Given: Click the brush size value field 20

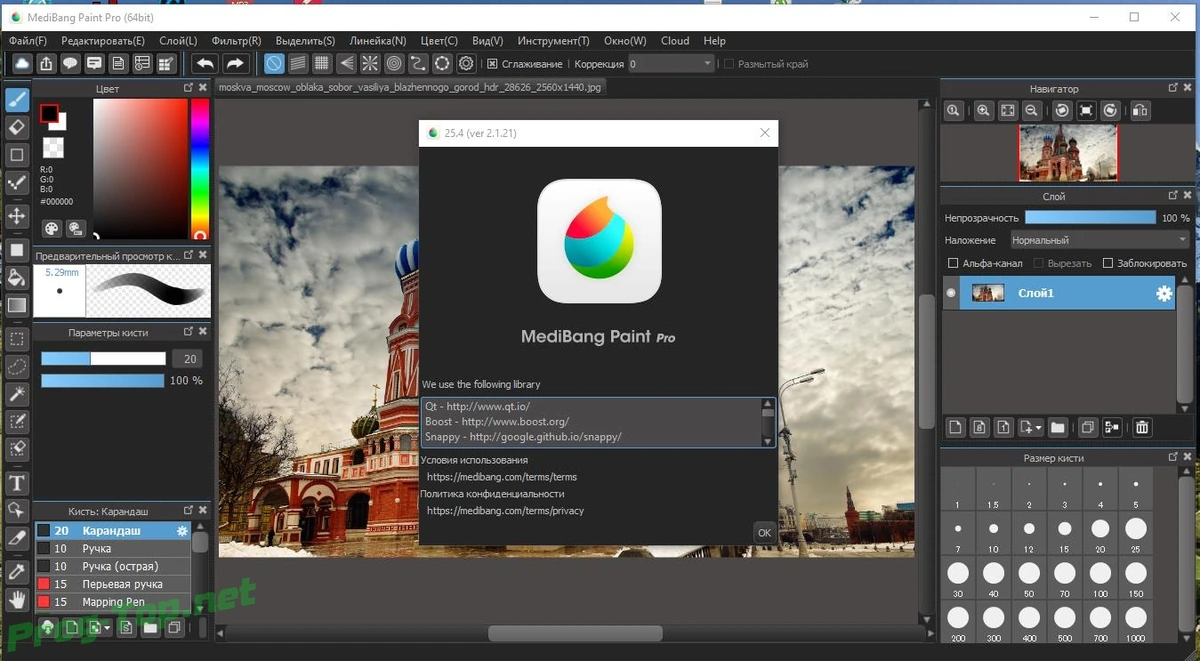Looking at the screenshot, I should 187,359.
